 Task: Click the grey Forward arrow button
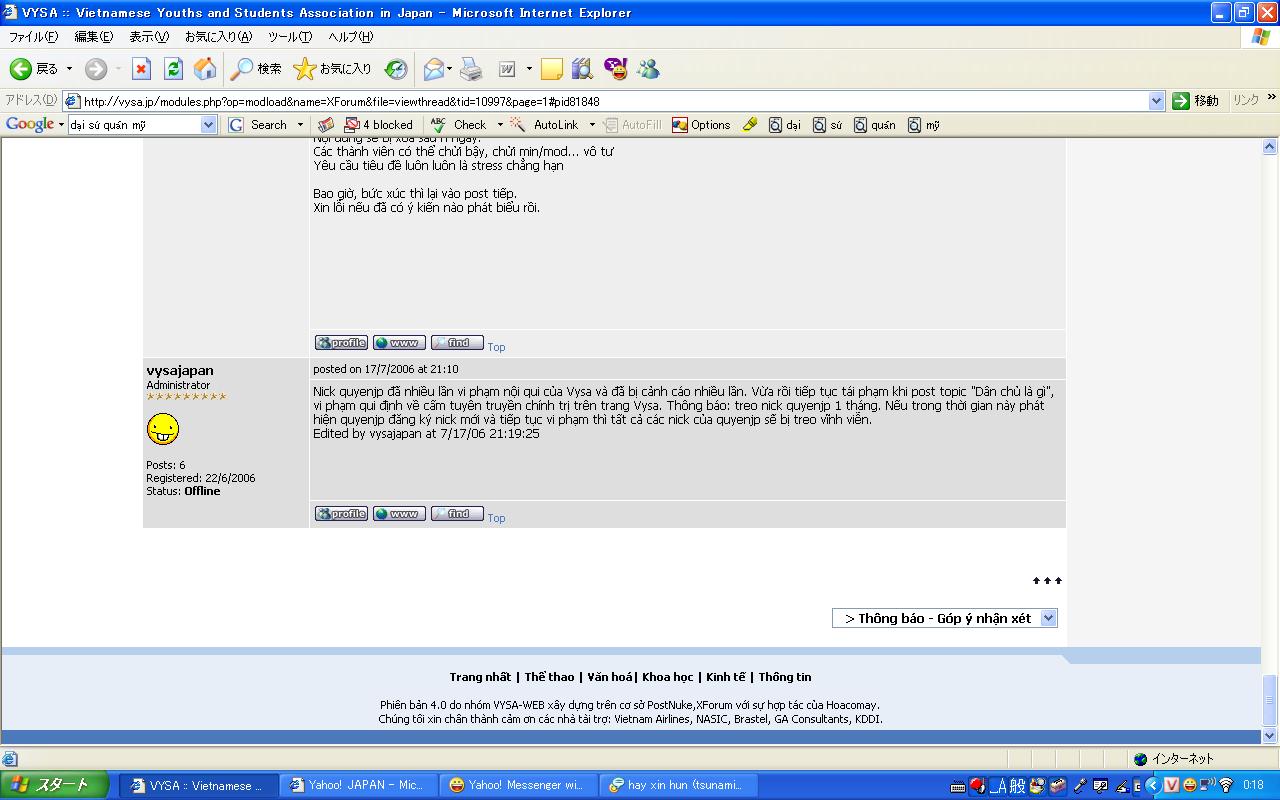[x=95, y=69]
